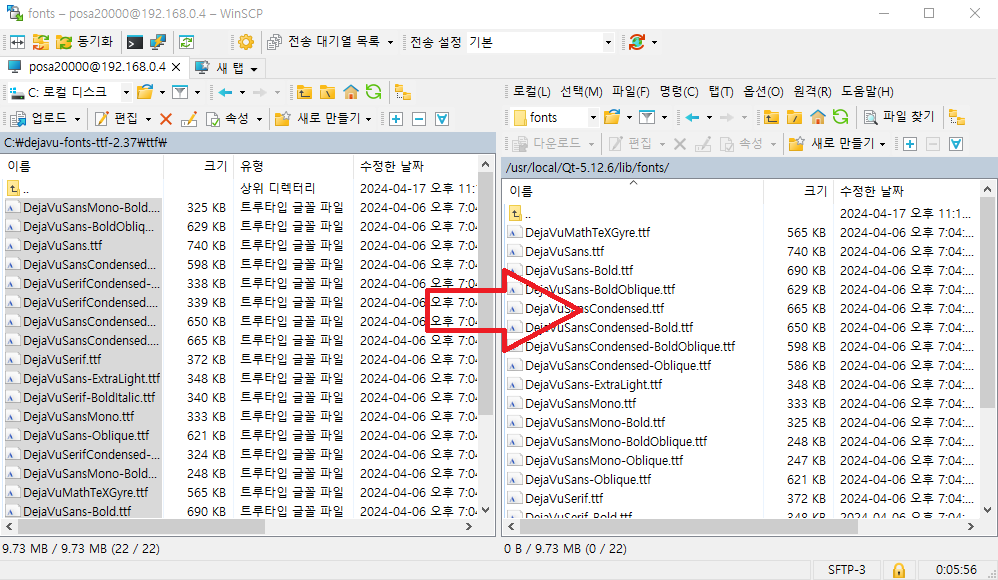Open the console terminal icon
Image resolution: width=998 pixels, height=580 pixels.
point(134,42)
